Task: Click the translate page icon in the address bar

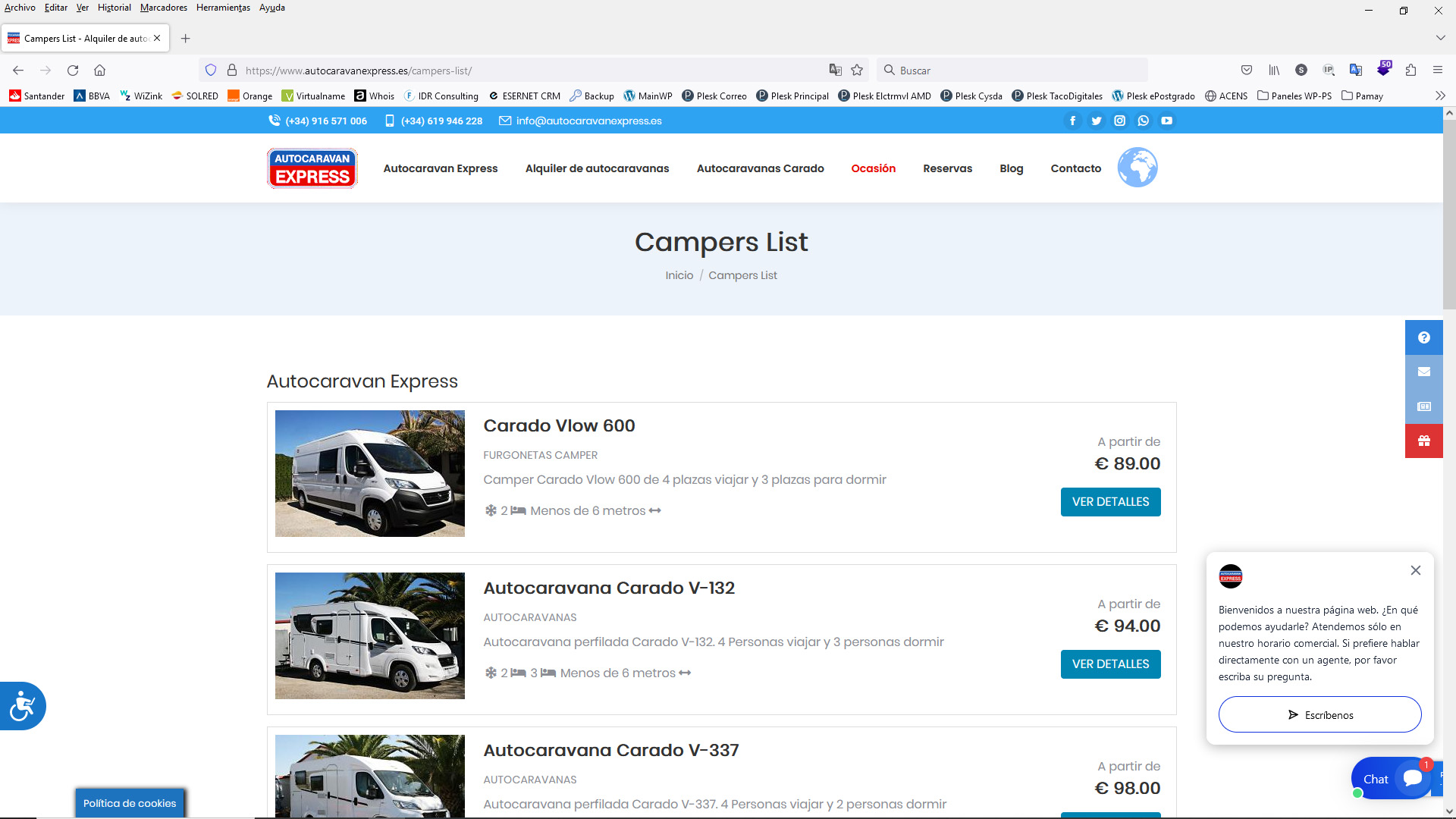Action: pyautogui.click(x=835, y=70)
